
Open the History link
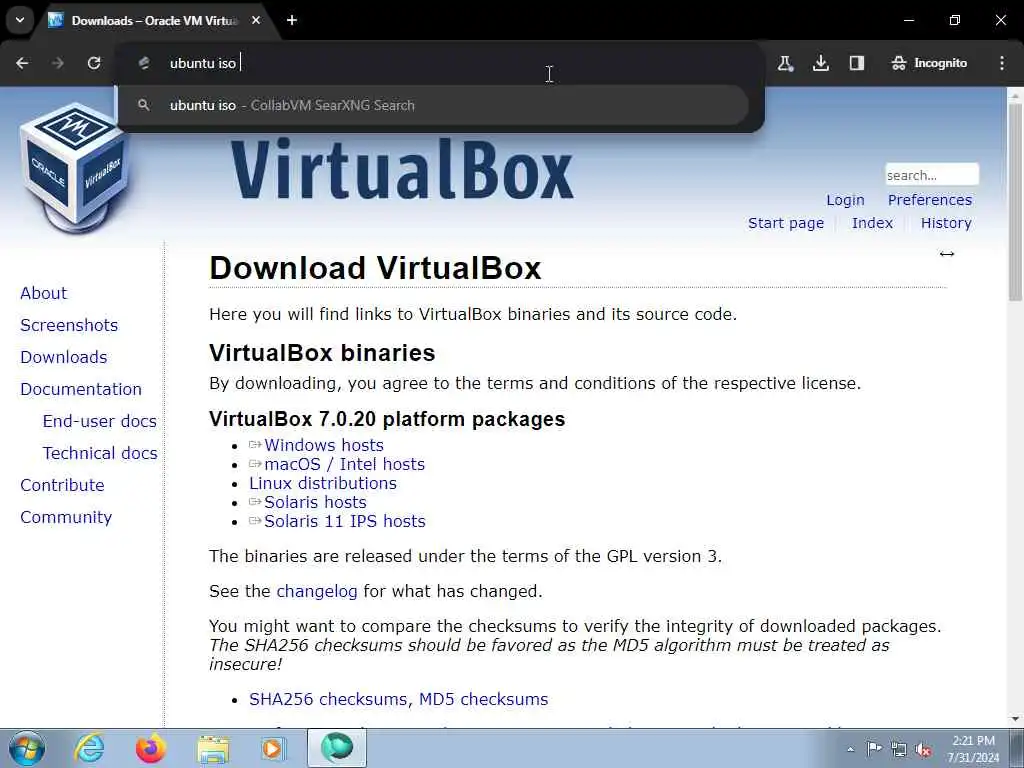click(946, 223)
